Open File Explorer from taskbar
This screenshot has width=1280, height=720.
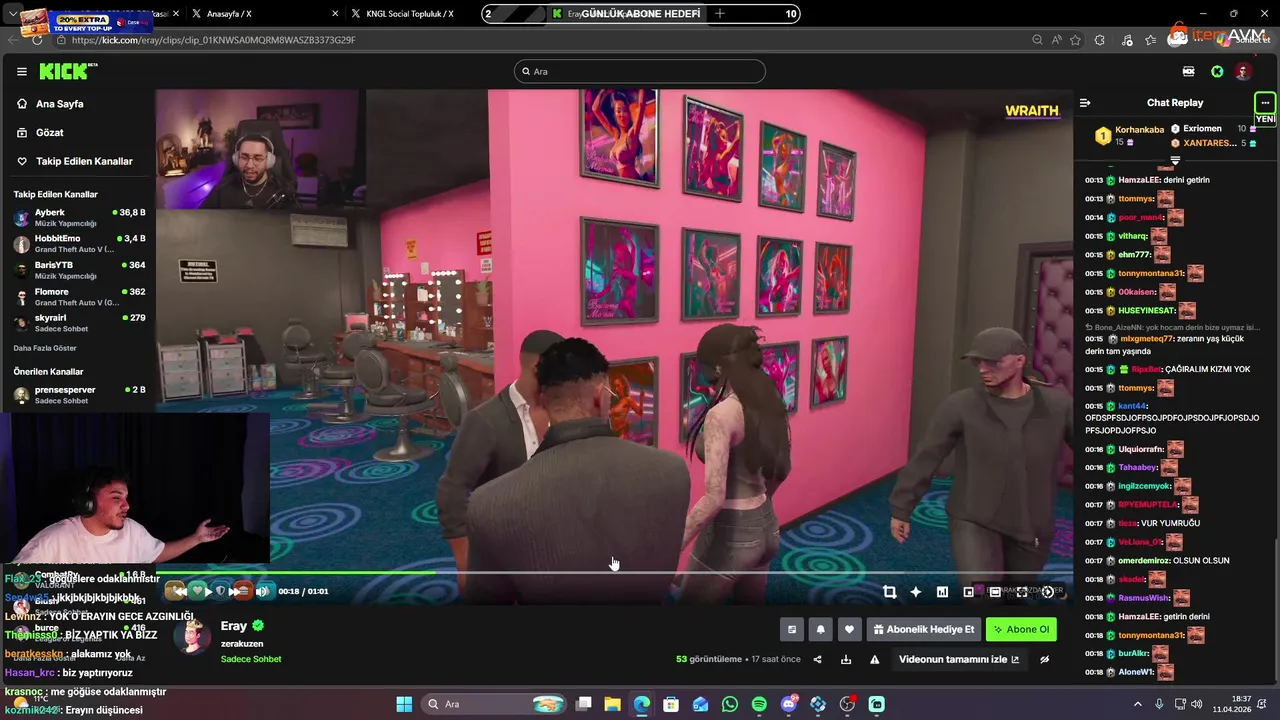coord(613,704)
